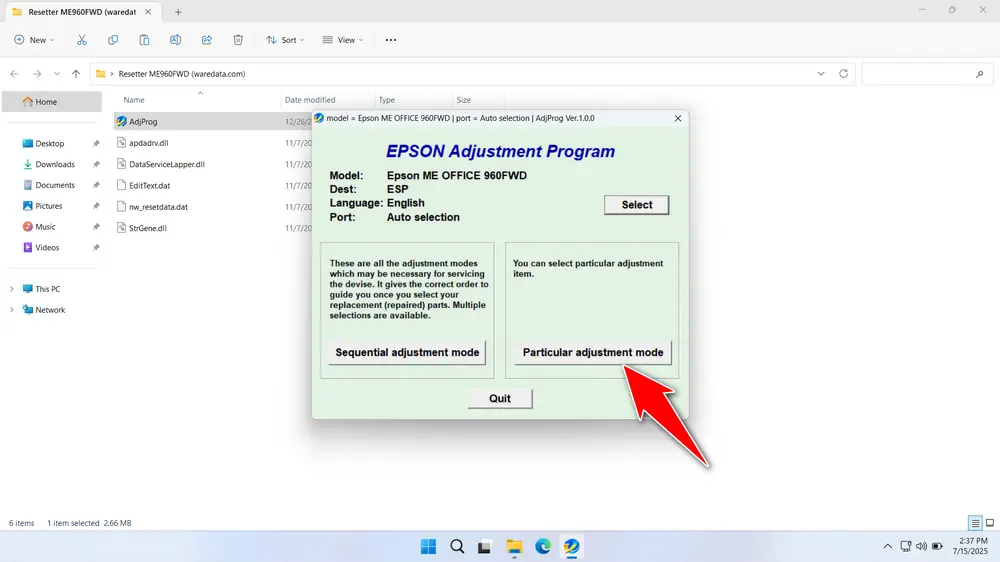Click the Rename icon in Explorer toolbar
This screenshot has height=562, width=1000.
point(175,40)
